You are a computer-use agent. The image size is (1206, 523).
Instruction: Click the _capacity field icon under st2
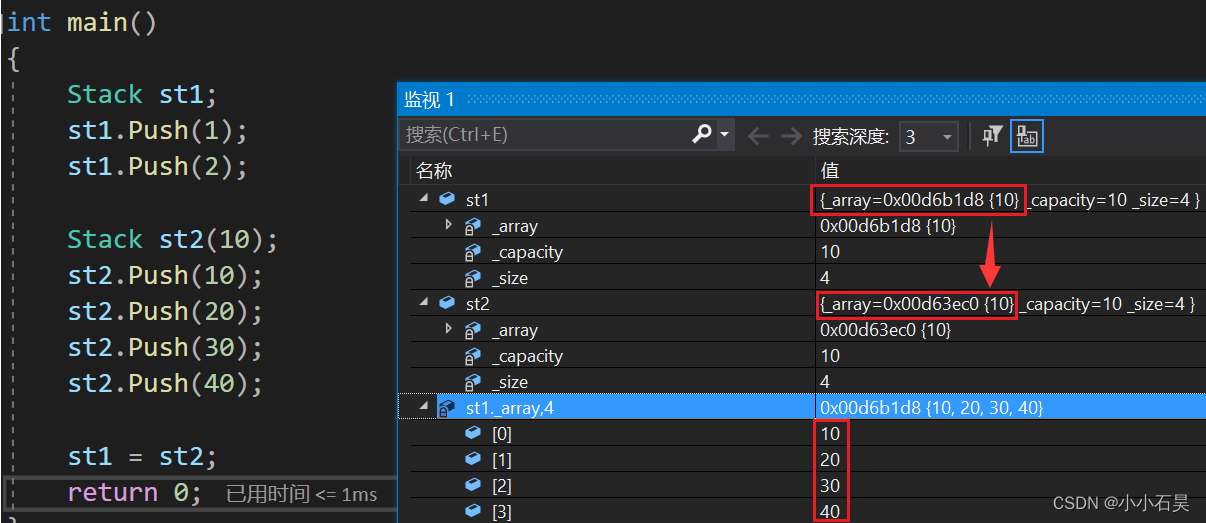473,356
